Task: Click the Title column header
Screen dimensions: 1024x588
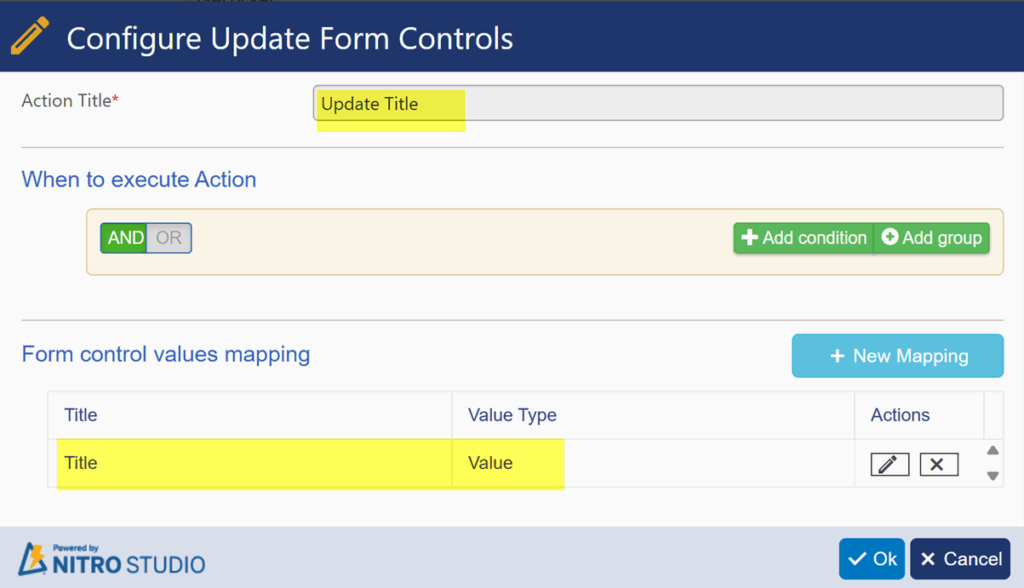Action: [80, 415]
